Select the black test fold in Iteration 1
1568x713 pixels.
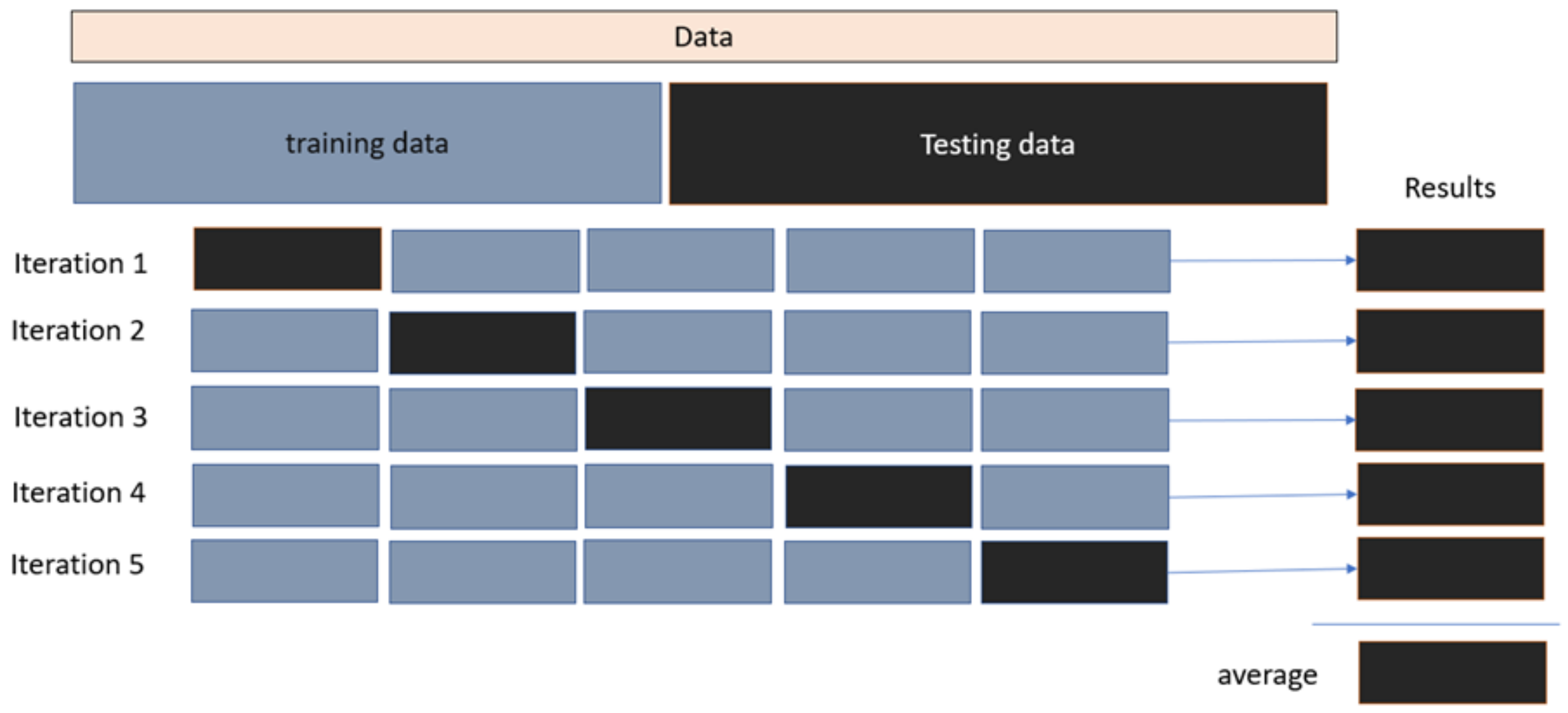[x=287, y=259]
